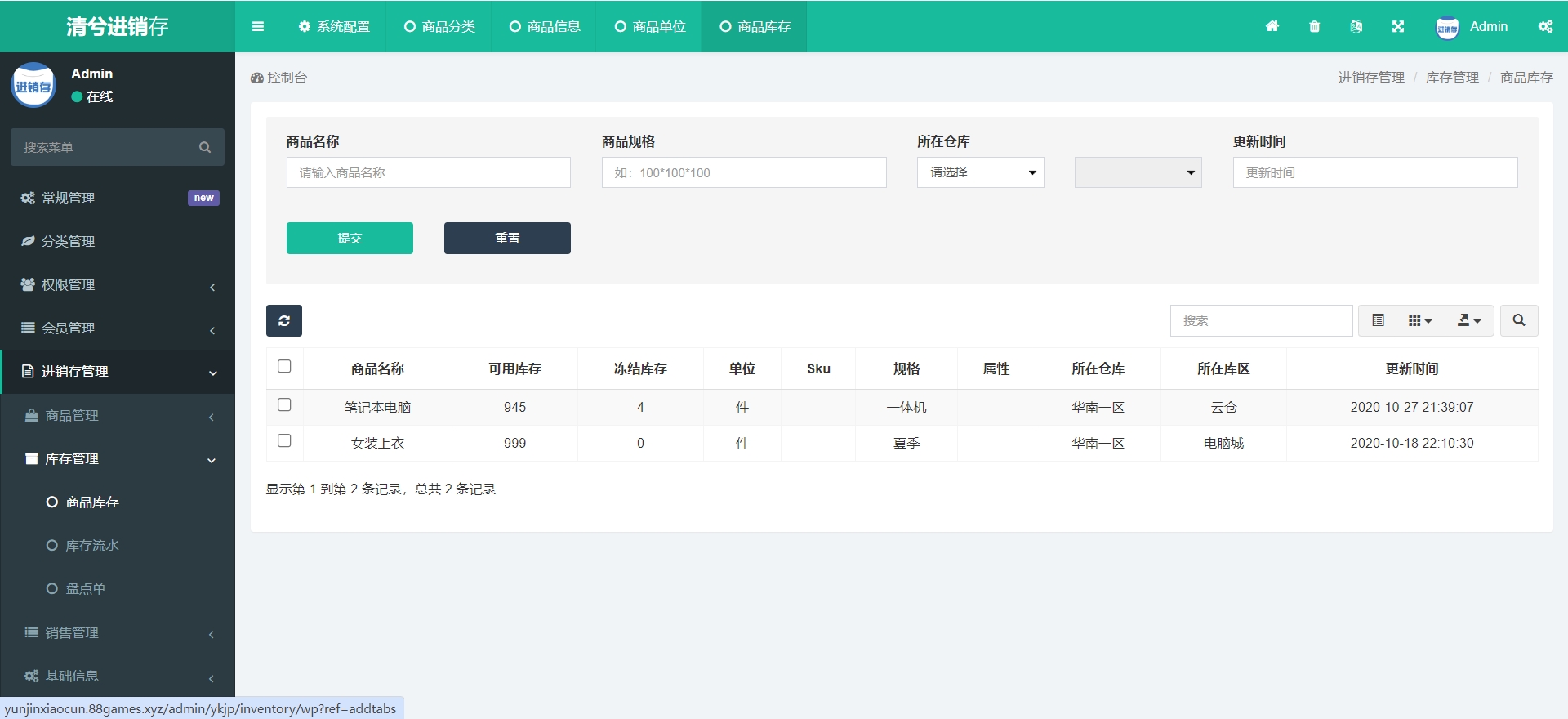1568x719 pixels.
Task: Open 盘点单 in the sidebar
Action: [118, 588]
